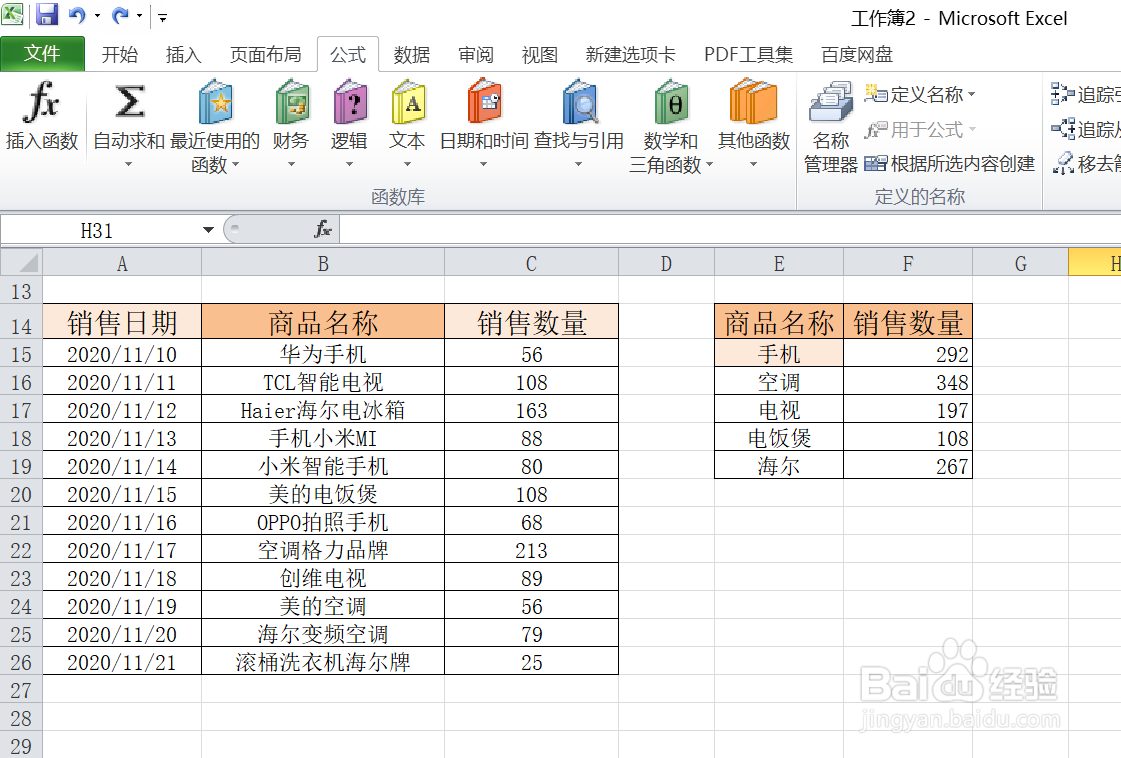Screen dimensions: 1121x758
Task: Open the Logical (逻辑) functions book icon
Action: [x=350, y=102]
